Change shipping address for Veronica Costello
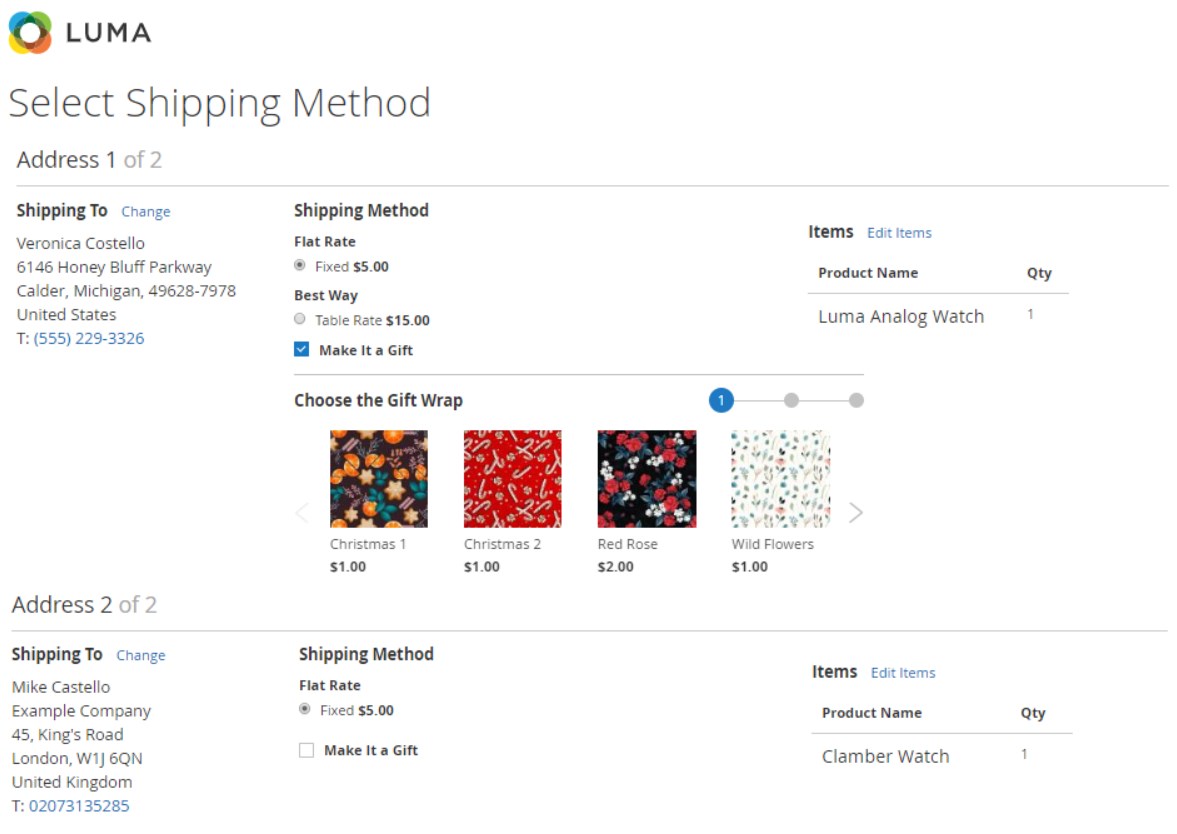1177x834 pixels. [x=146, y=212]
